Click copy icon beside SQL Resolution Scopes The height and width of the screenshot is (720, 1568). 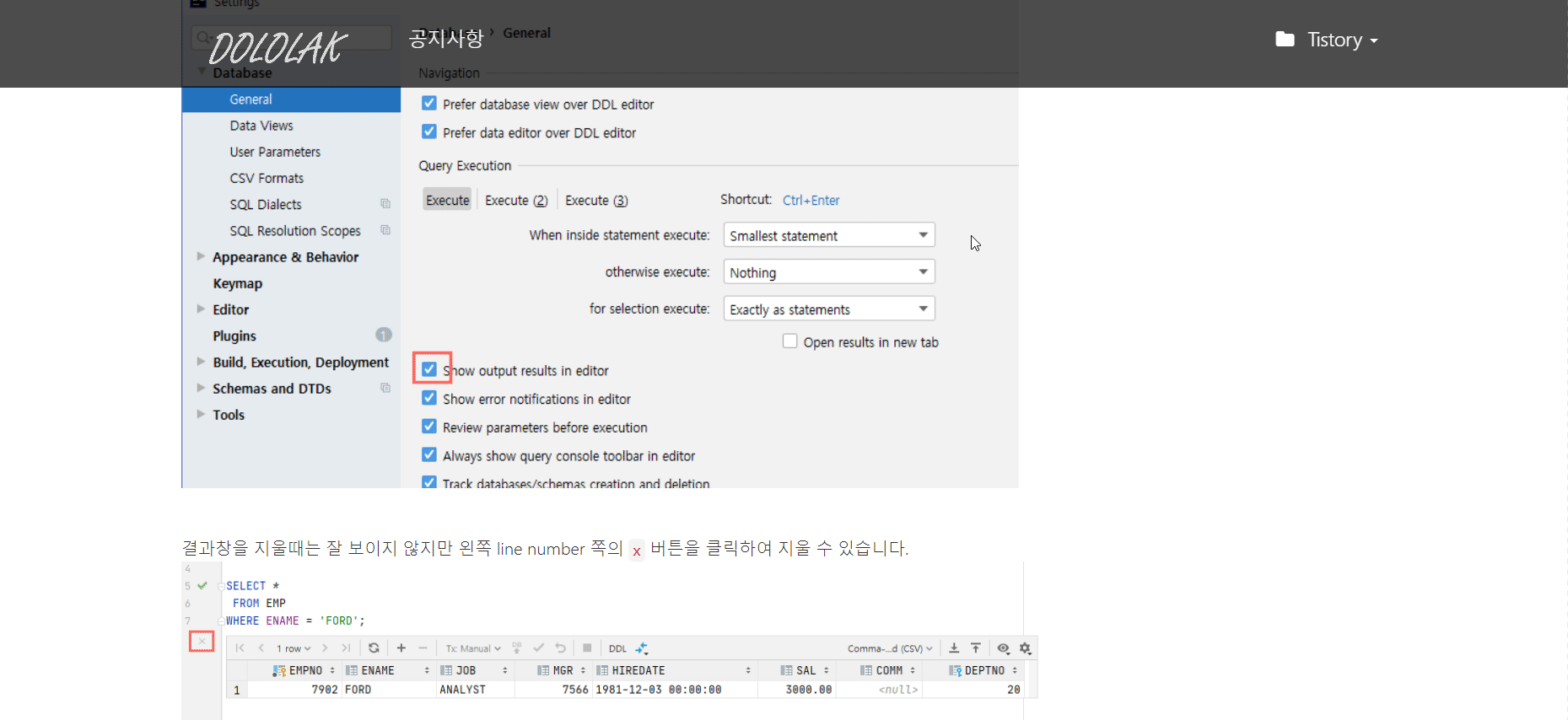pyautogui.click(x=385, y=230)
